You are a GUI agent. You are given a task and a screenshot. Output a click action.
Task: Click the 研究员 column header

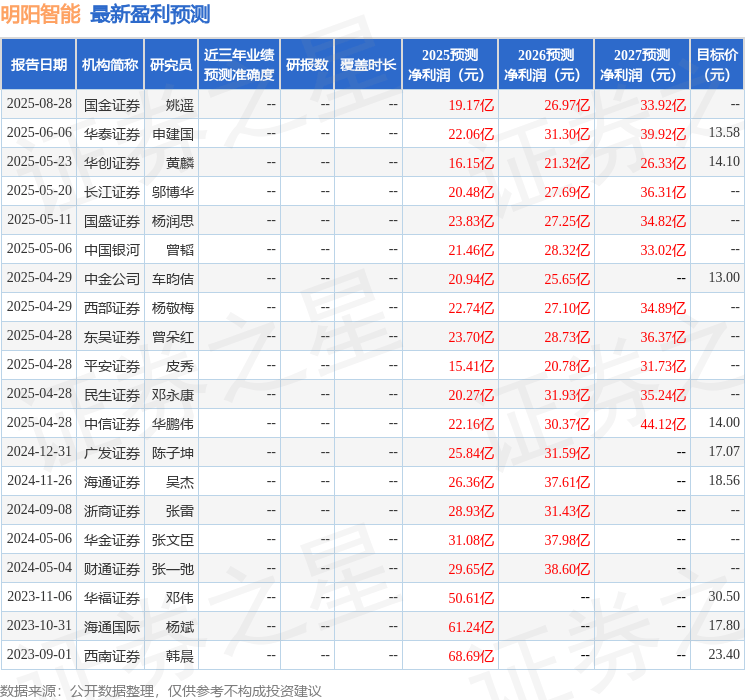(x=170, y=65)
